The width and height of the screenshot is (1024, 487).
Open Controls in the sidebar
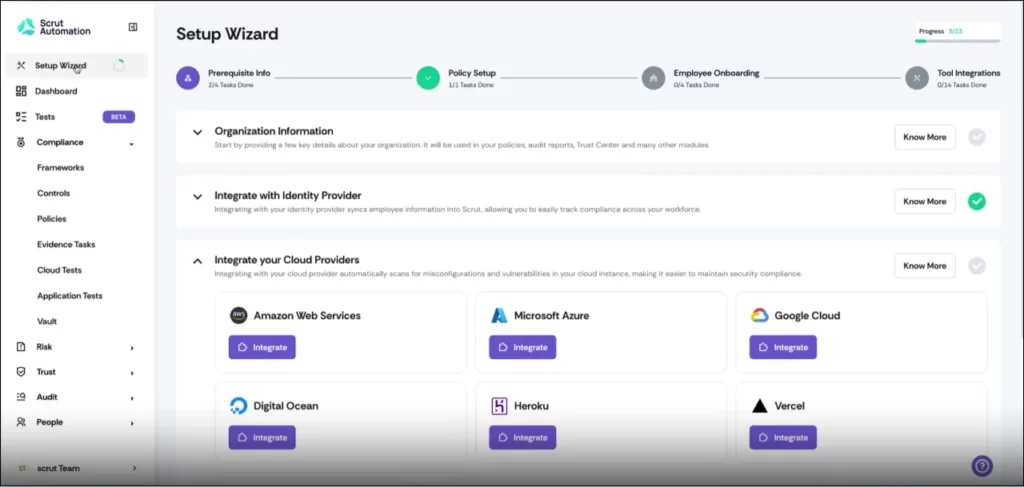54,193
